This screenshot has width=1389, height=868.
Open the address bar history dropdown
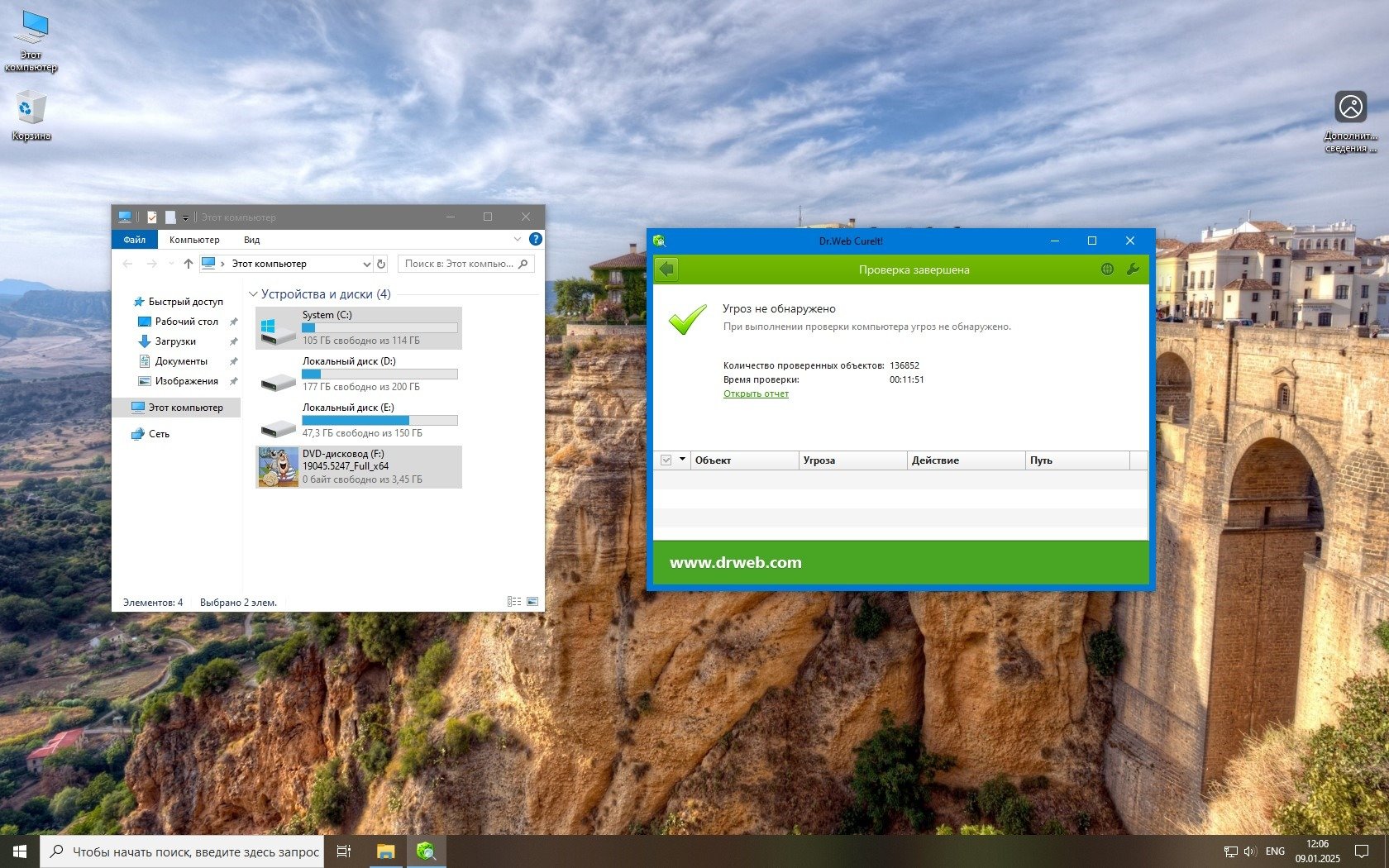click(x=366, y=264)
